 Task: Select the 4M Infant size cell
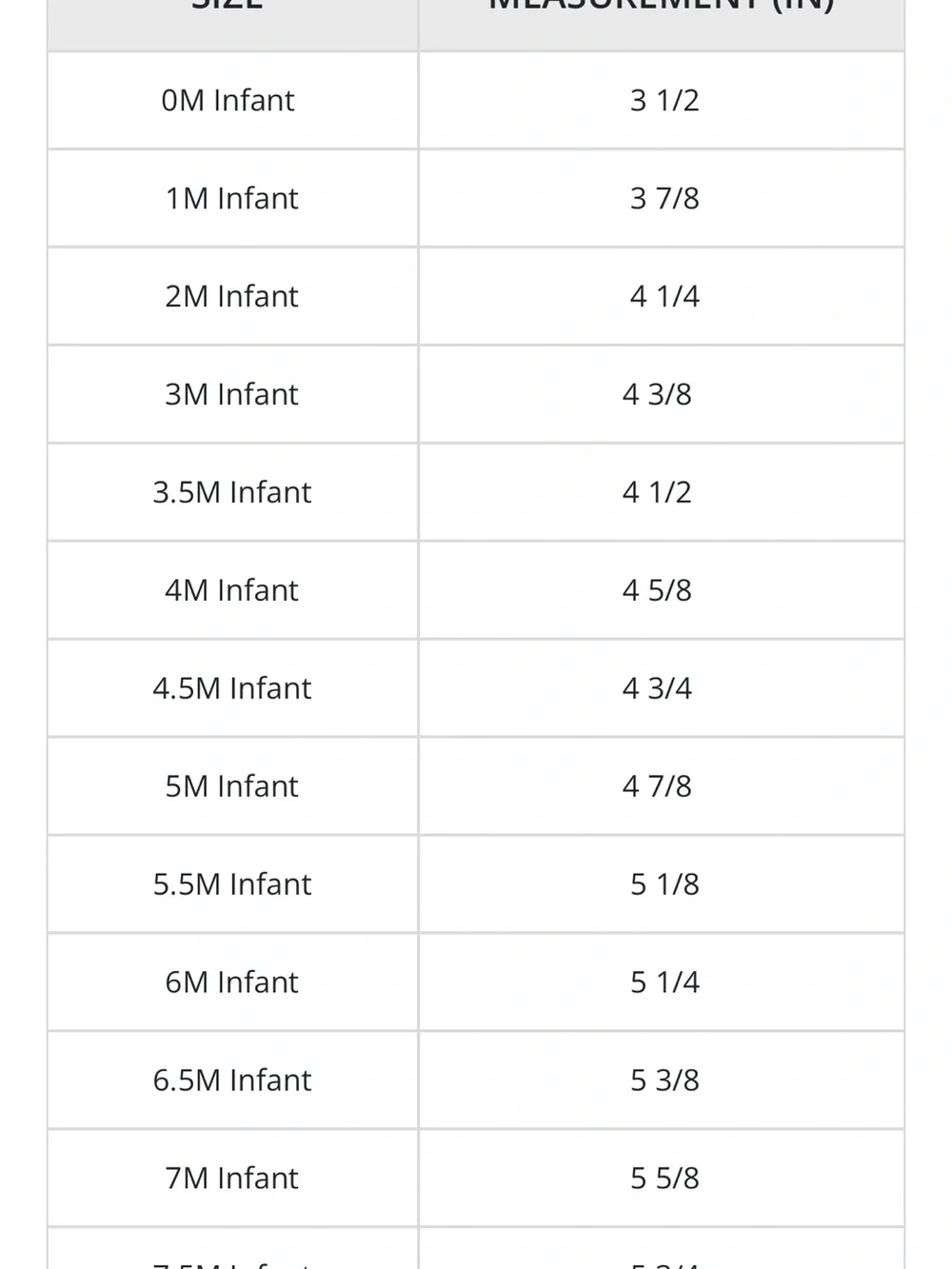pos(232,590)
